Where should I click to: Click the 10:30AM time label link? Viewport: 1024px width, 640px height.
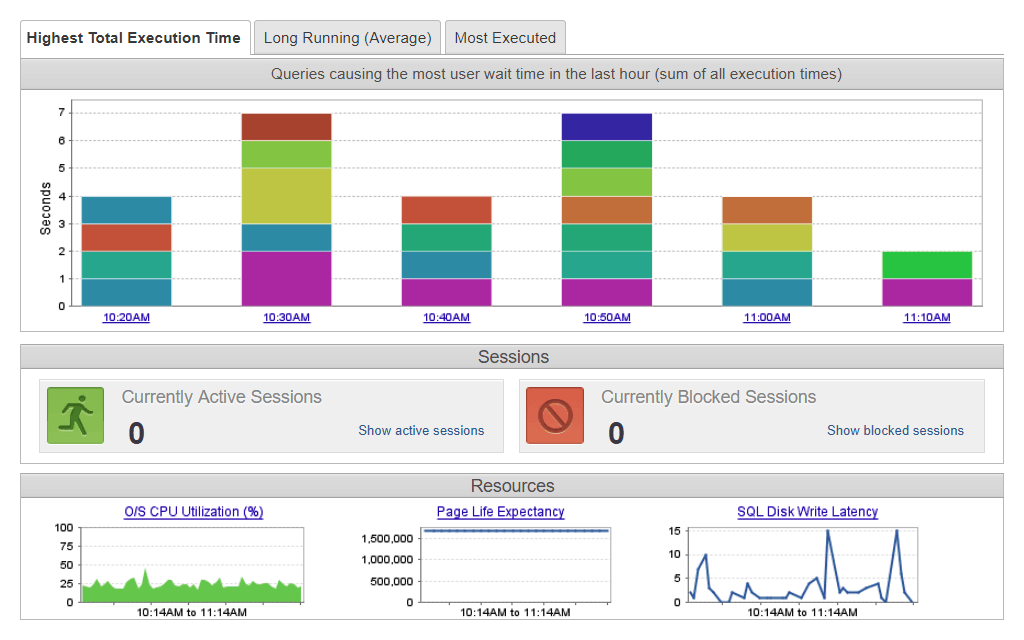(x=286, y=318)
